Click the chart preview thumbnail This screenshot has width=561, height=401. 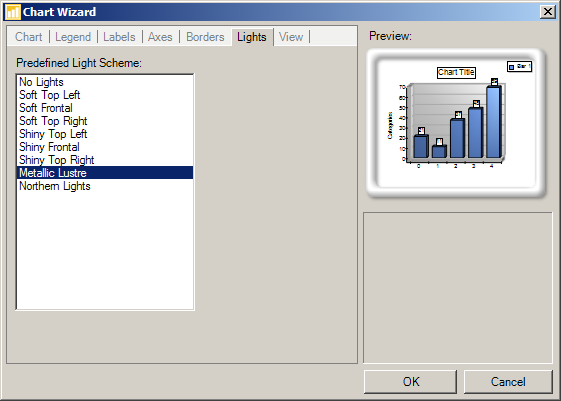[x=456, y=123]
